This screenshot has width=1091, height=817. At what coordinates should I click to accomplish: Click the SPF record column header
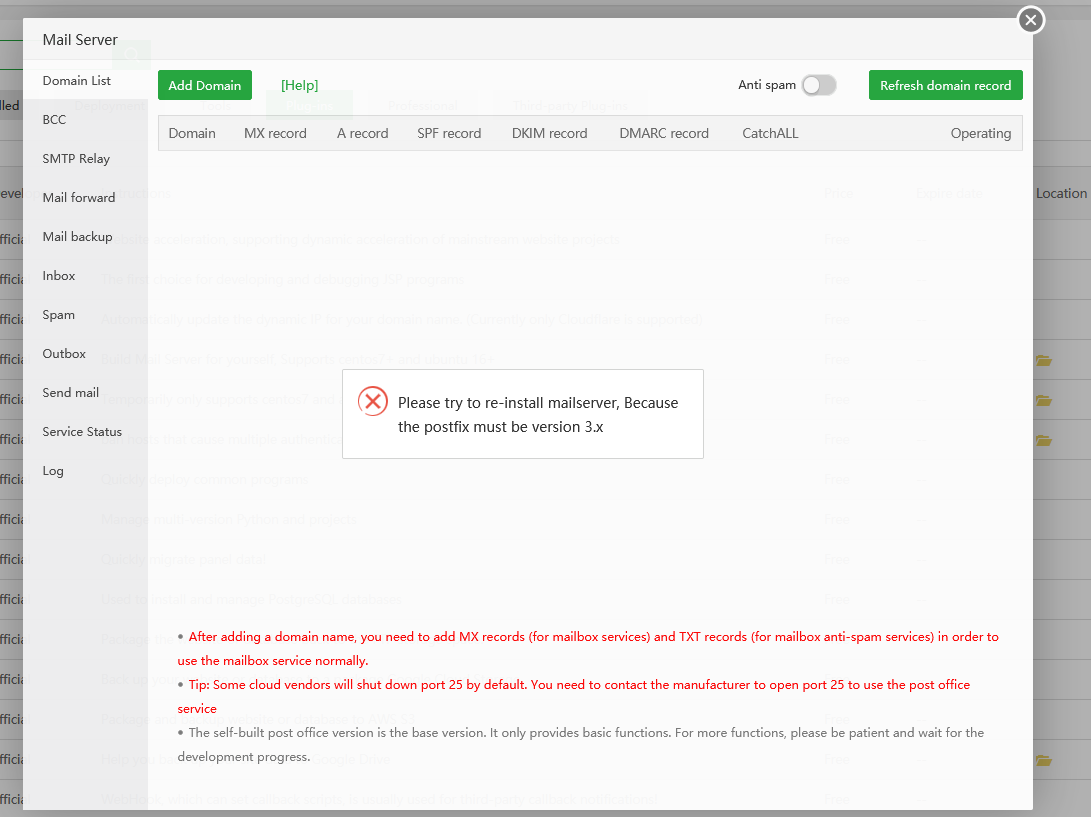(x=449, y=133)
